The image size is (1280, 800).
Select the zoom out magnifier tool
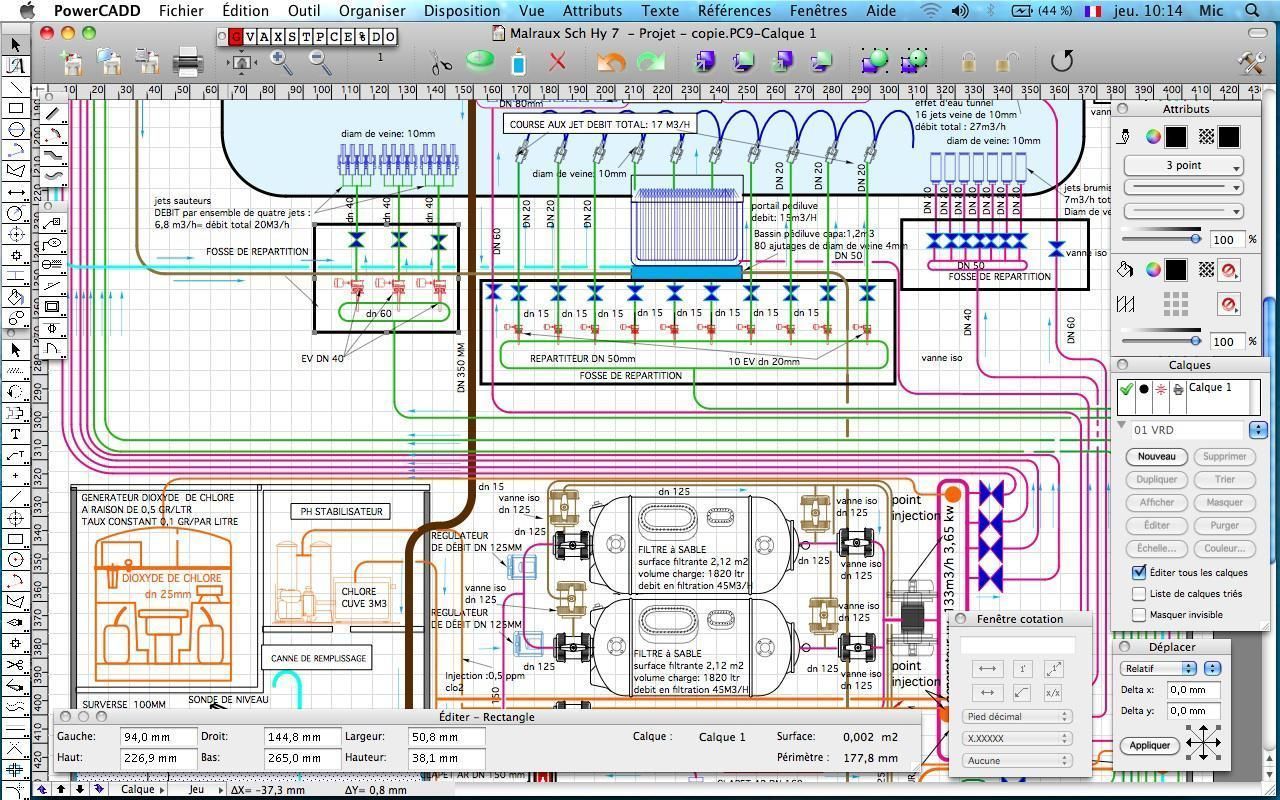coord(320,62)
